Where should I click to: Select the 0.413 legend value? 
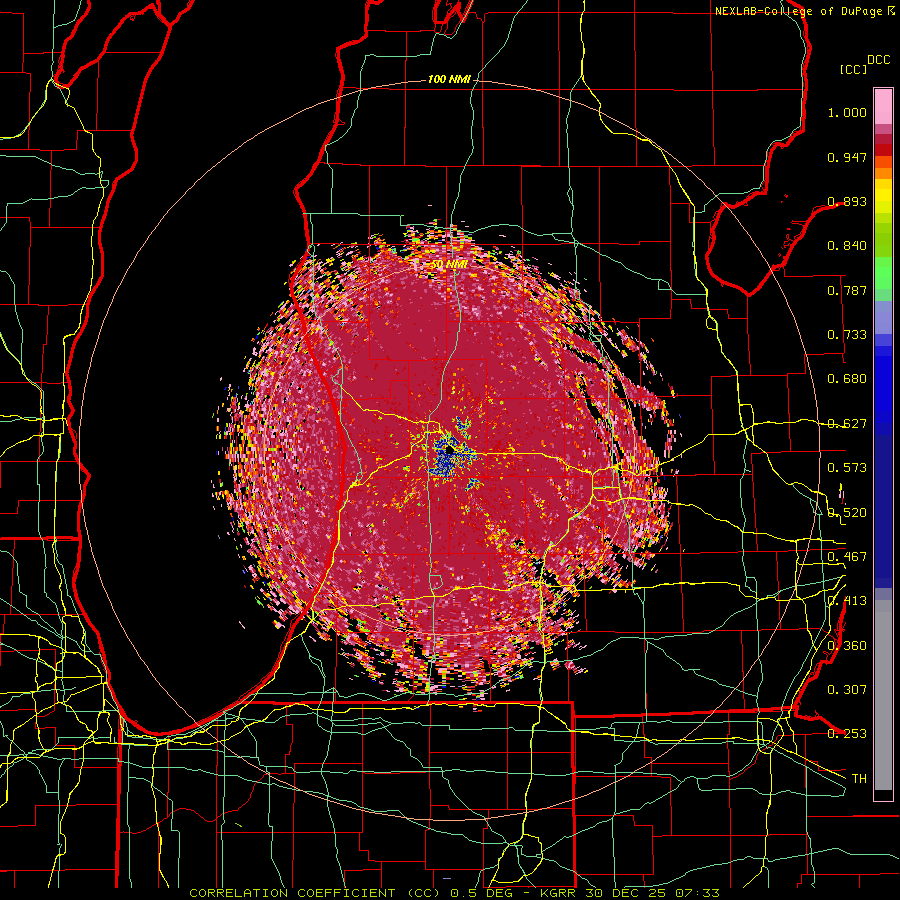(847, 601)
